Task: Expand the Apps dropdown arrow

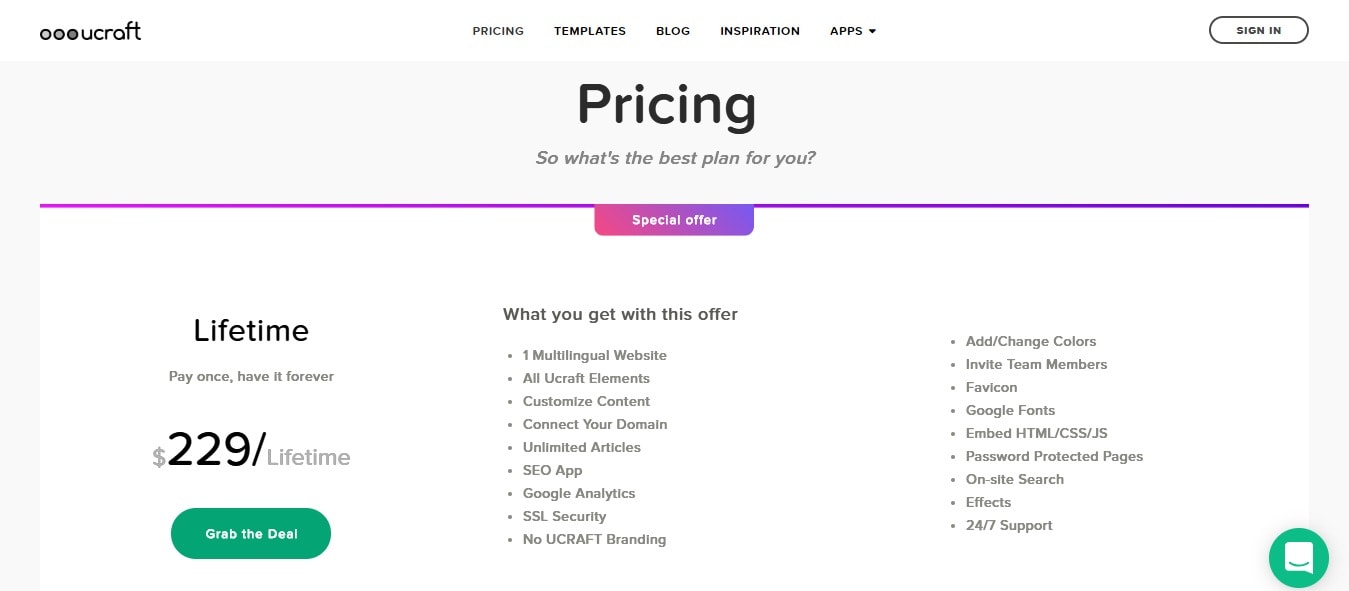Action: (872, 31)
